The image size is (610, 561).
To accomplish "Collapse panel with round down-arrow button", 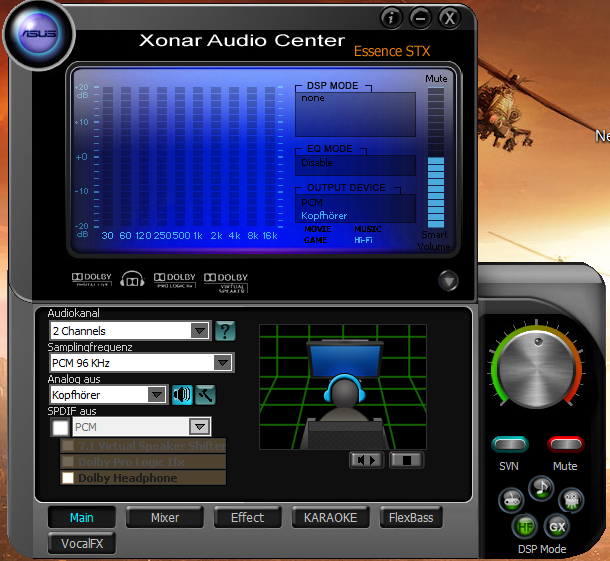I will pos(448,280).
